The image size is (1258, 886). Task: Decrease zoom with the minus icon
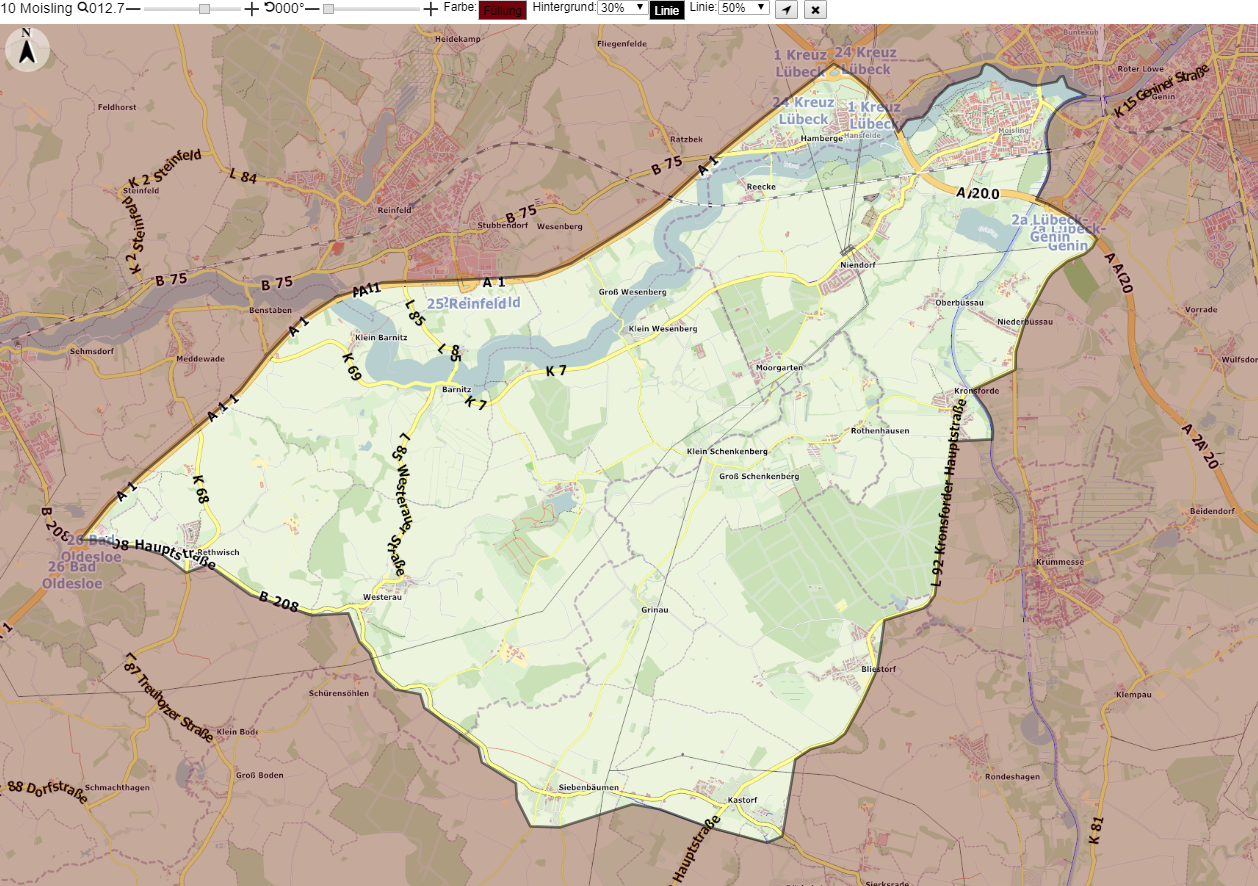tap(134, 8)
